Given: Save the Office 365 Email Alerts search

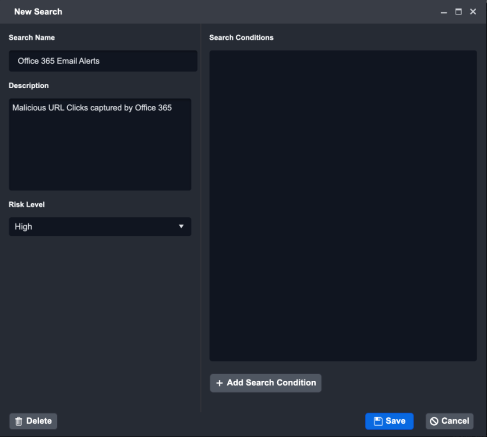Looking at the screenshot, I should point(389,421).
